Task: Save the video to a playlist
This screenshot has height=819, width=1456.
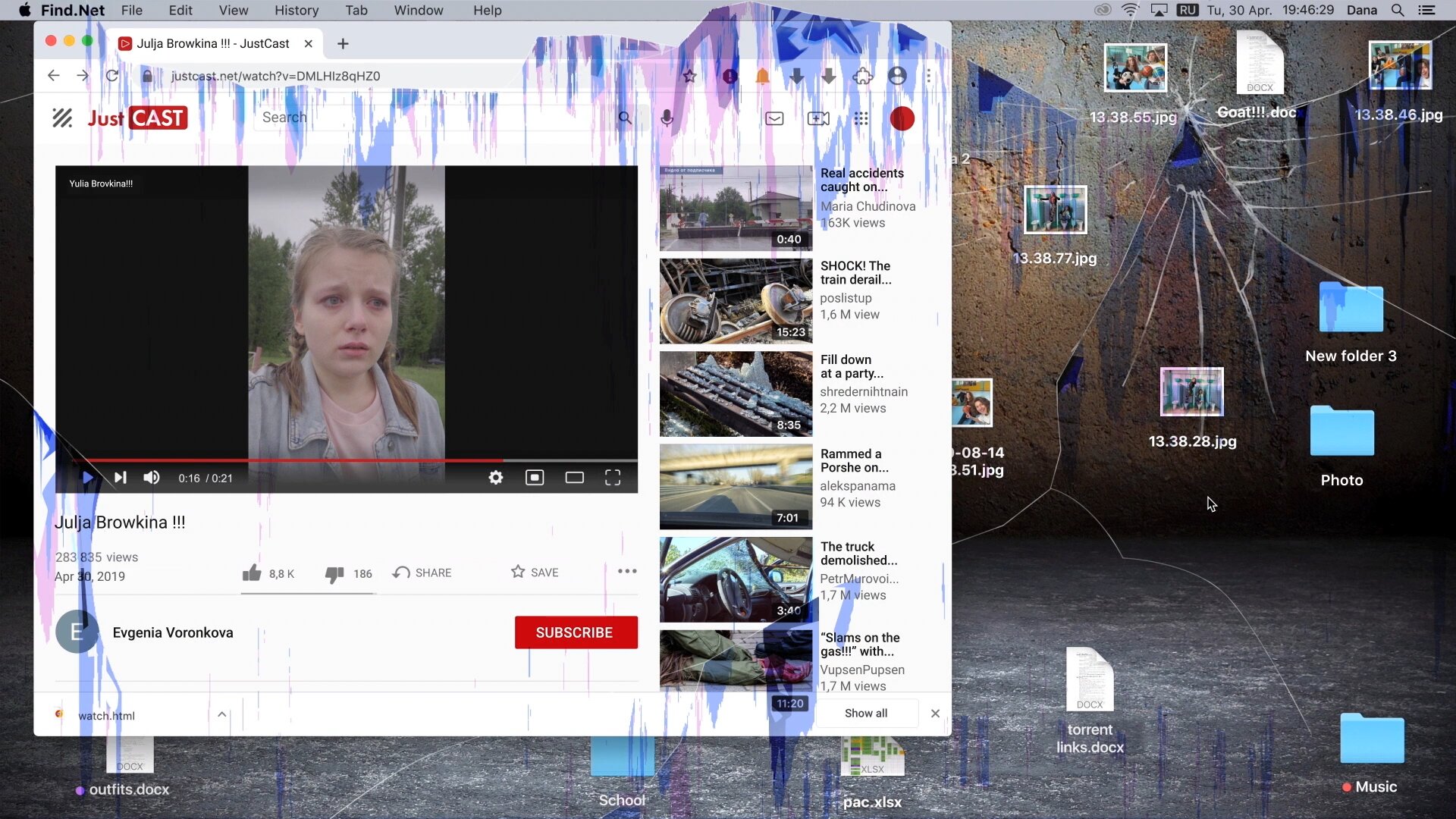Action: pyautogui.click(x=535, y=573)
